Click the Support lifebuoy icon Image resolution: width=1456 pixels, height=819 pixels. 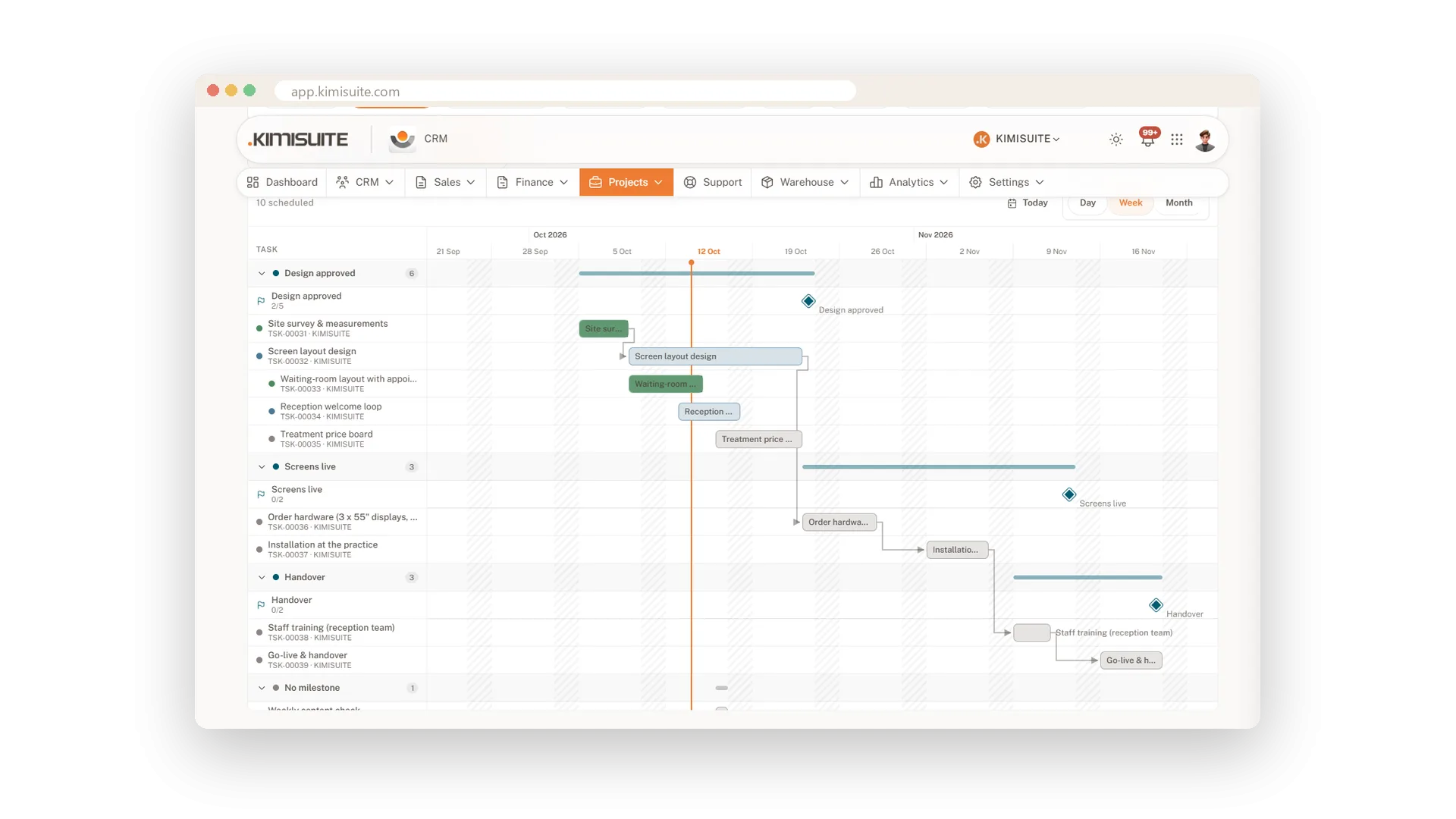coord(690,182)
